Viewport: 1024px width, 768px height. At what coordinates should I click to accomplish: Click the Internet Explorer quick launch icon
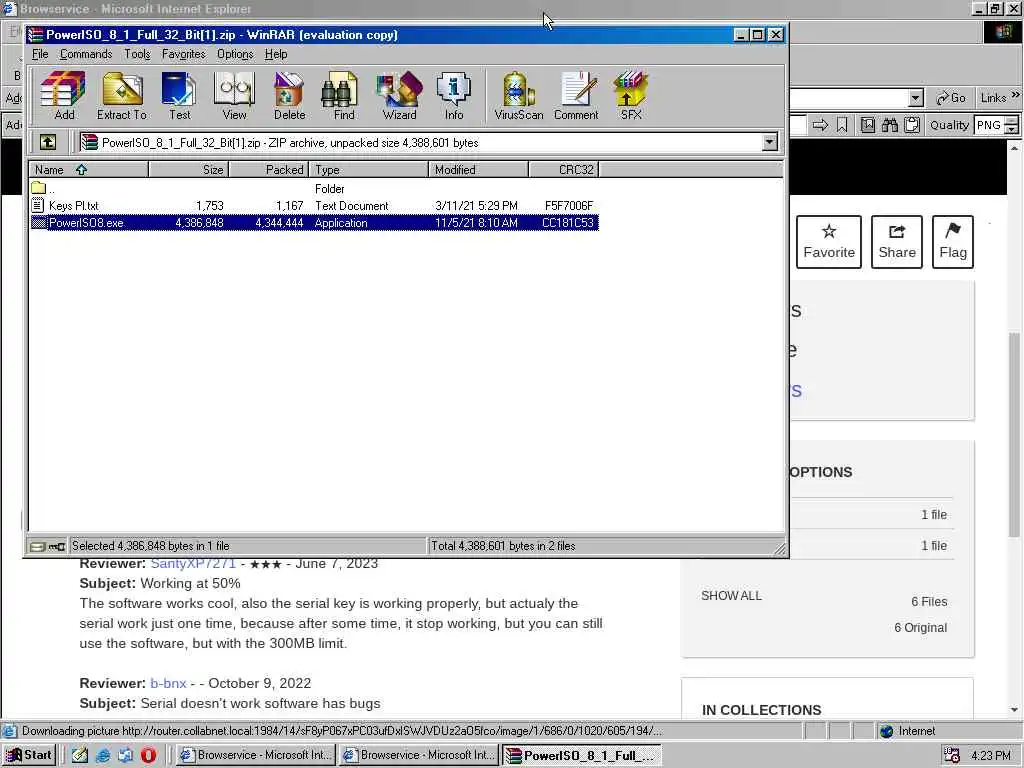pyautogui.click(x=103, y=755)
